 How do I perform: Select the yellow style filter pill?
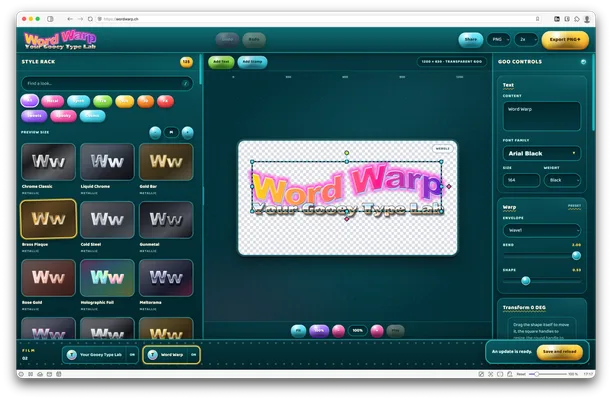click(125, 101)
